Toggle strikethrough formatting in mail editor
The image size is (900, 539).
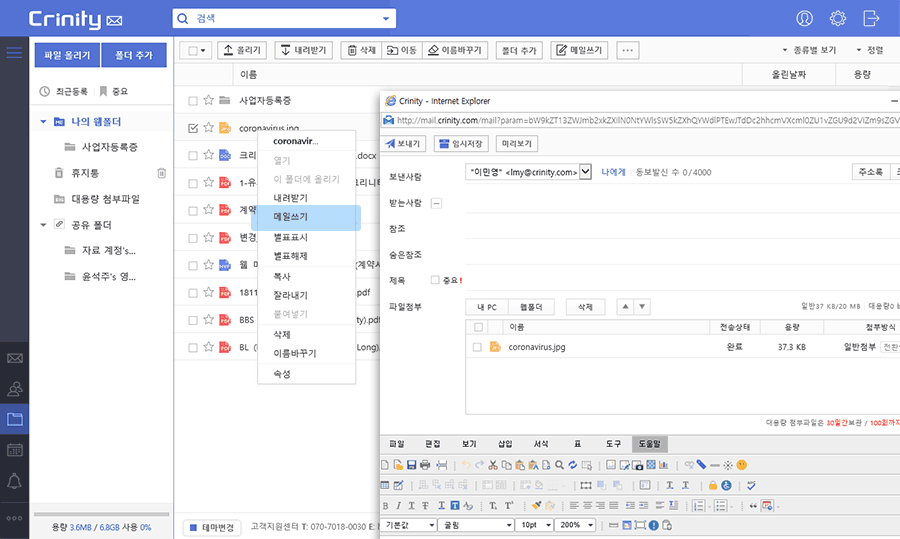(425, 506)
